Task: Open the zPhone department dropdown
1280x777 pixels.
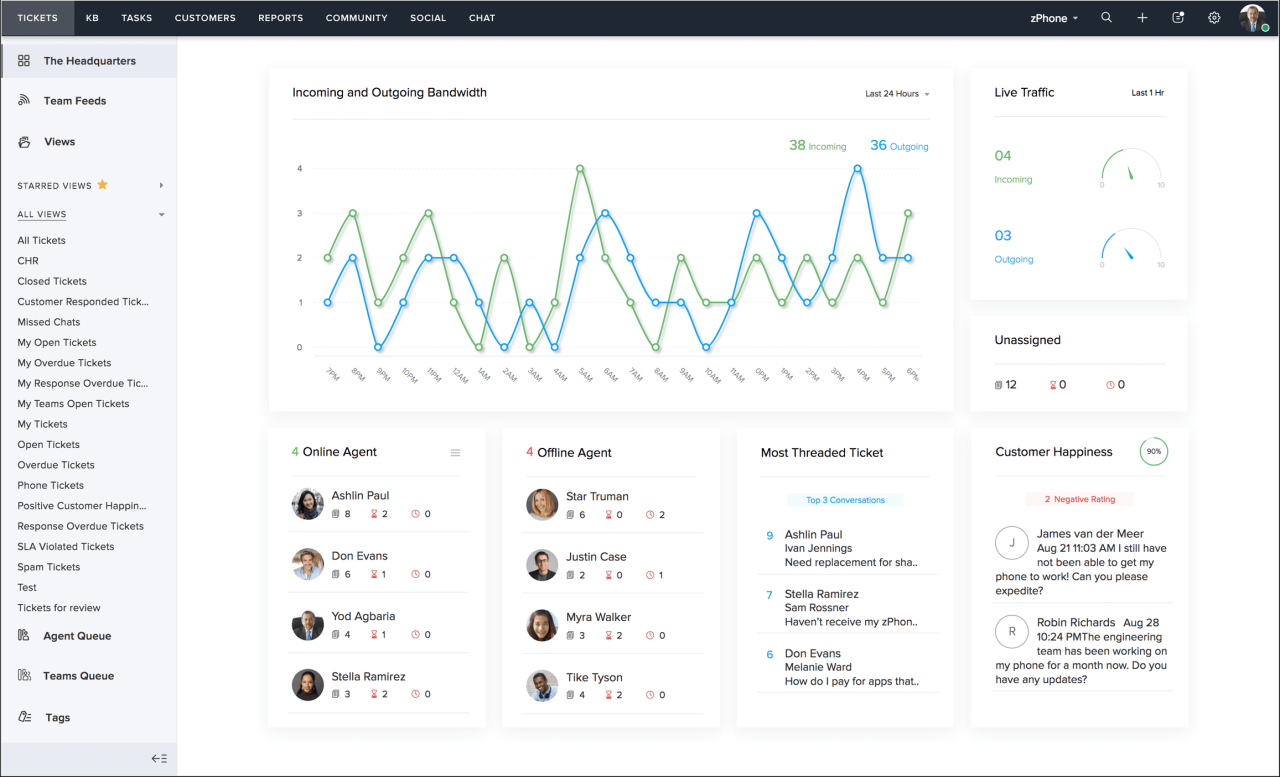Action: click(x=1052, y=17)
